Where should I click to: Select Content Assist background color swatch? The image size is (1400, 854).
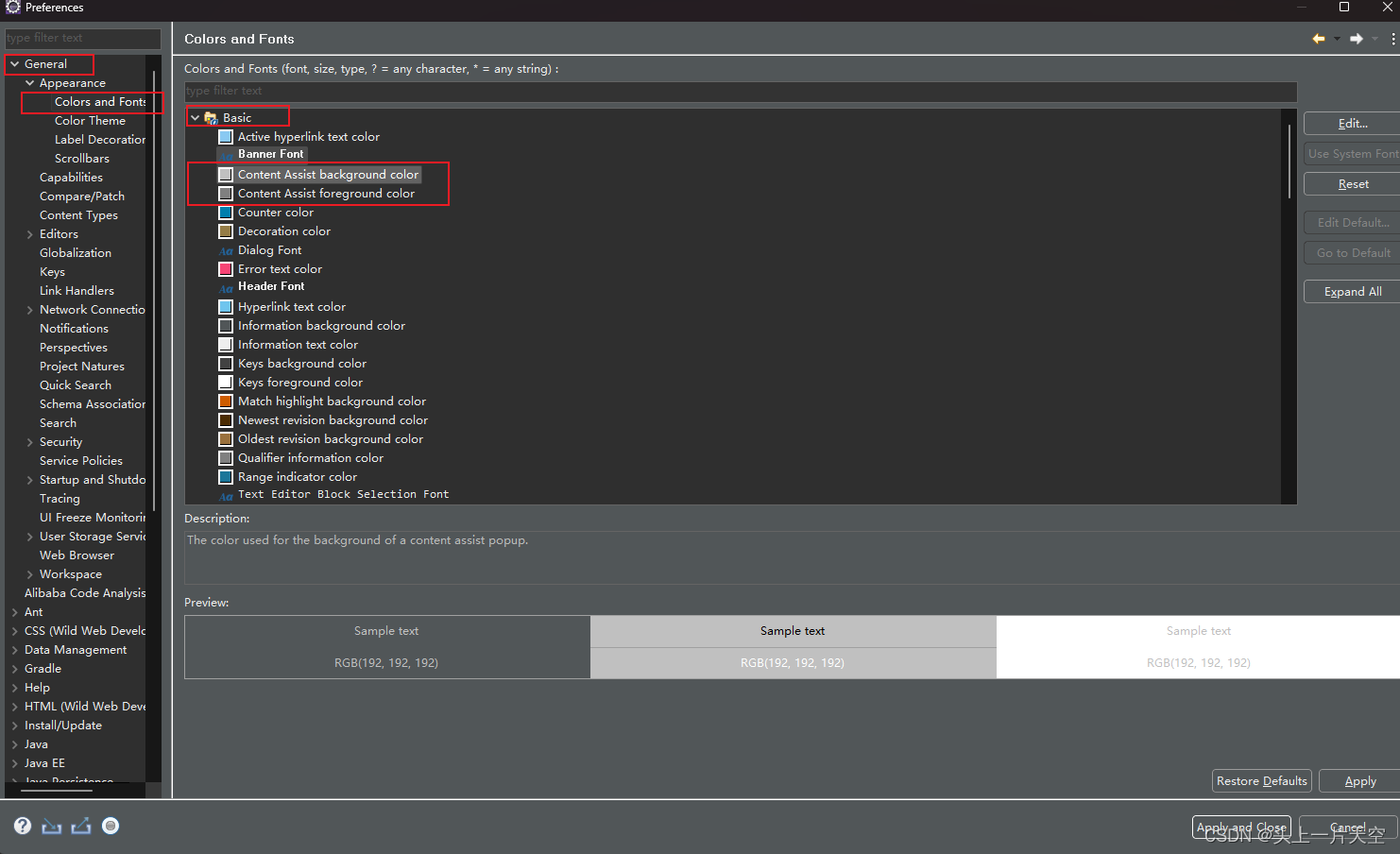point(226,175)
